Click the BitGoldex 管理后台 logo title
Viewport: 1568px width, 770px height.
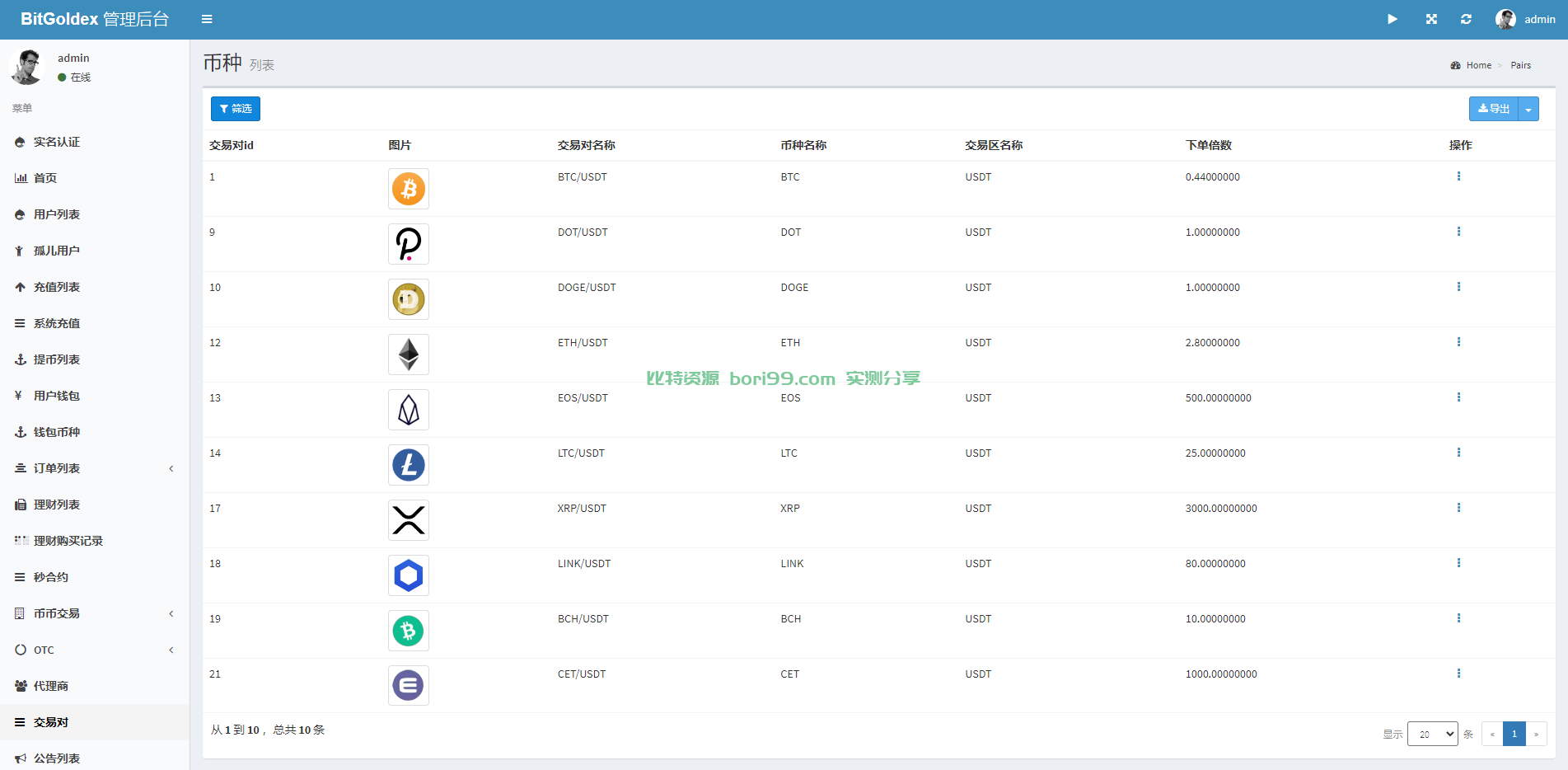pos(95,19)
